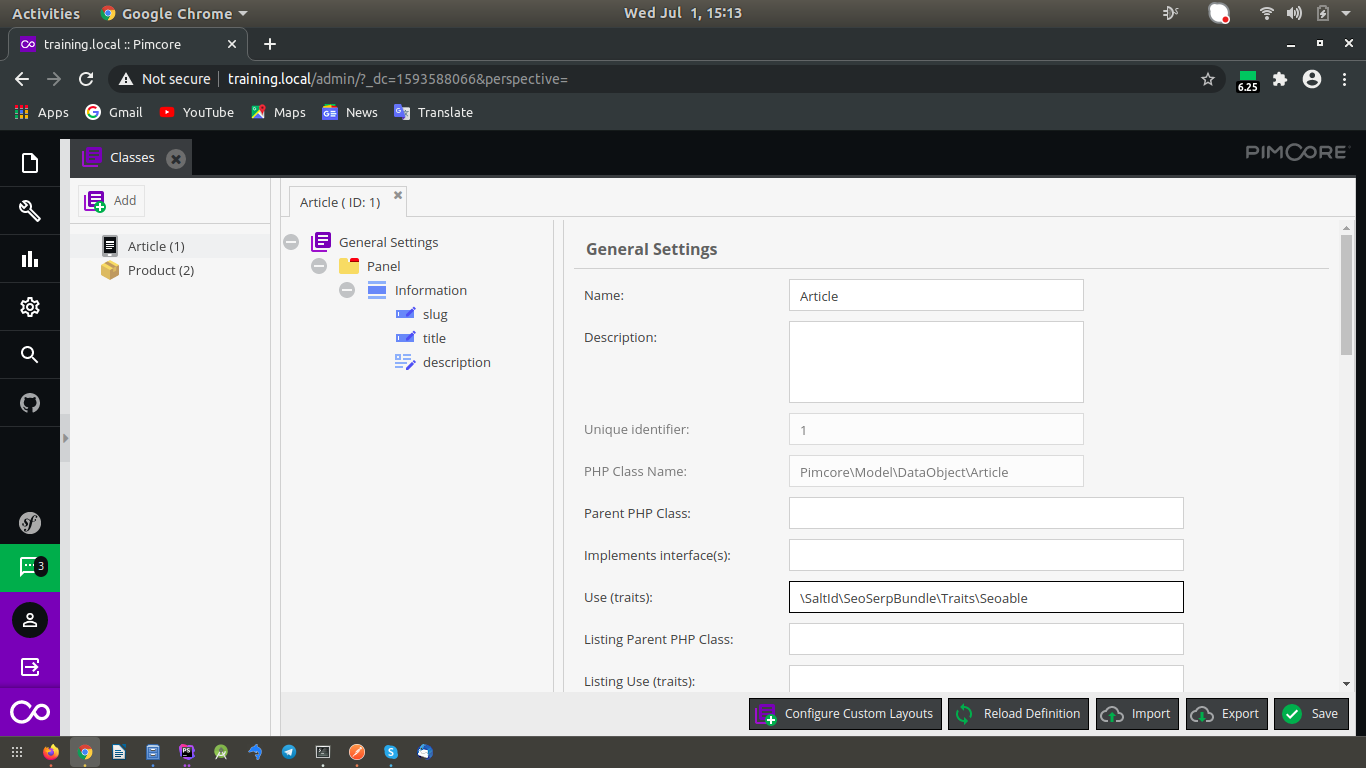This screenshot has height=768, width=1366.
Task: Click the Listing Use (traits) field
Action: point(986,679)
